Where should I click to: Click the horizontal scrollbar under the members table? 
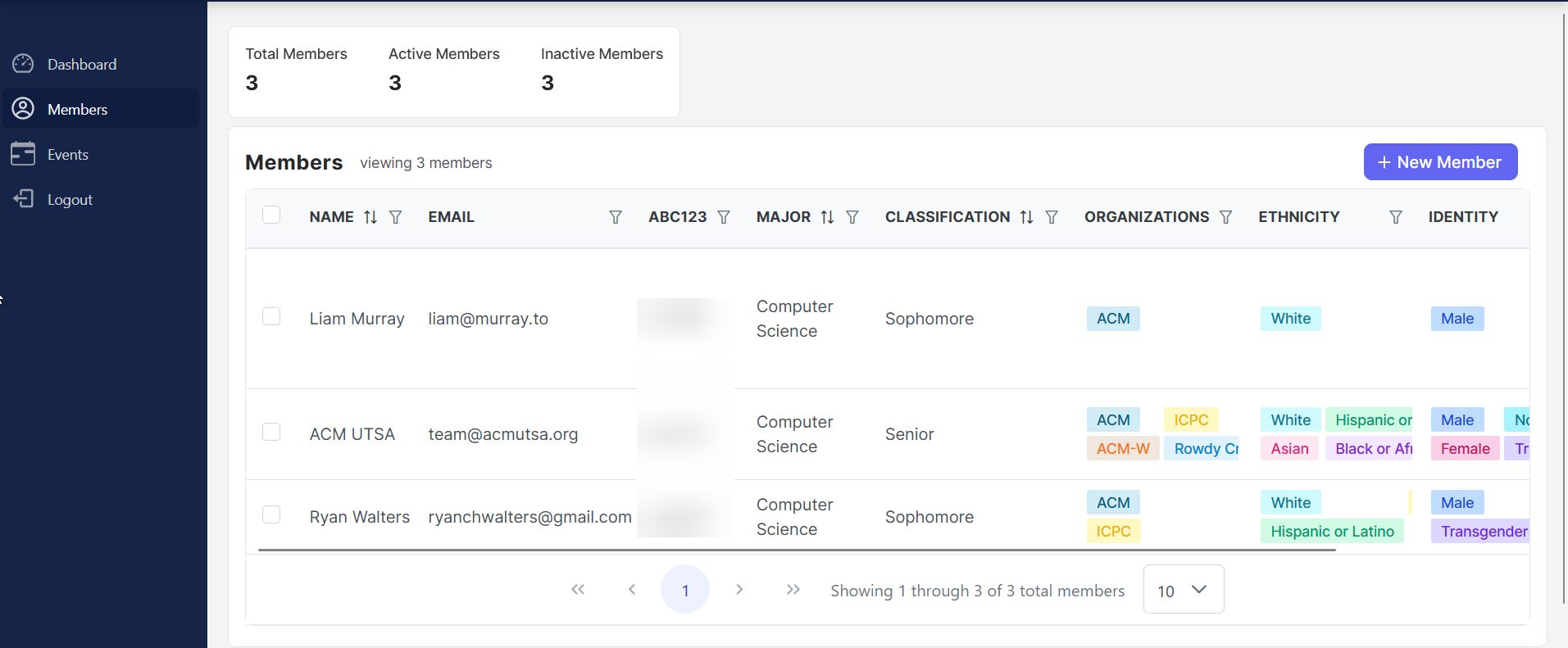pyautogui.click(x=796, y=550)
